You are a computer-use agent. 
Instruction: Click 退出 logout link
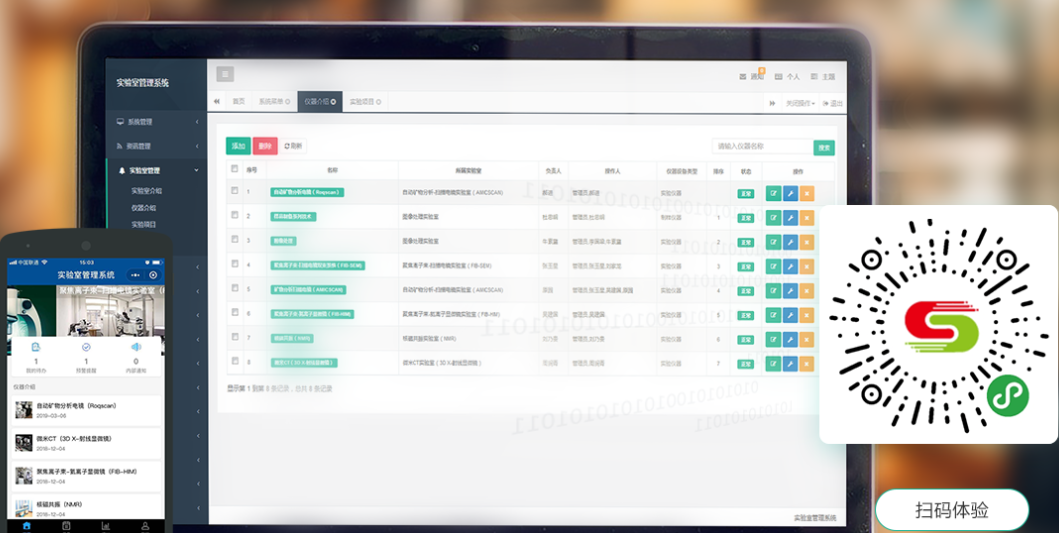pyautogui.click(x=833, y=103)
